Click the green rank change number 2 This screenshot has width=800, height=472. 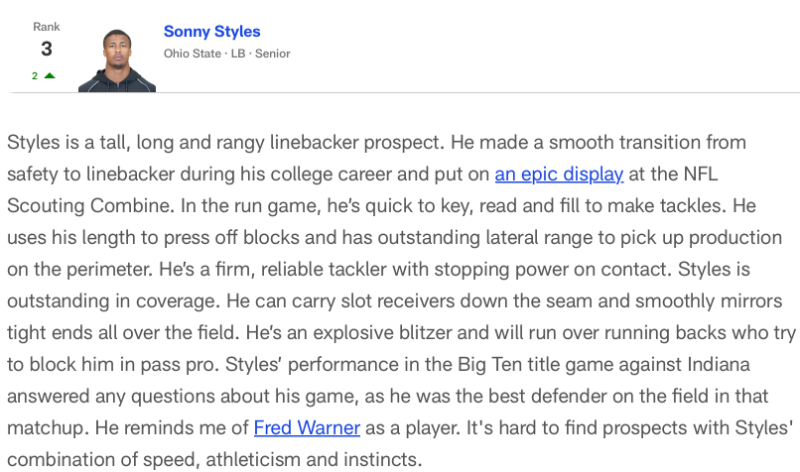[x=34, y=76]
